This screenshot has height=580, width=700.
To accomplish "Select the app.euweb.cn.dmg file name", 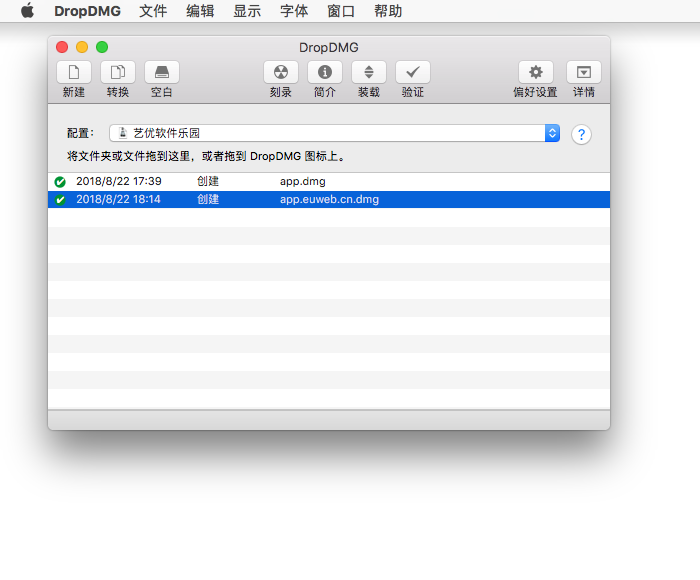I will click(329, 200).
